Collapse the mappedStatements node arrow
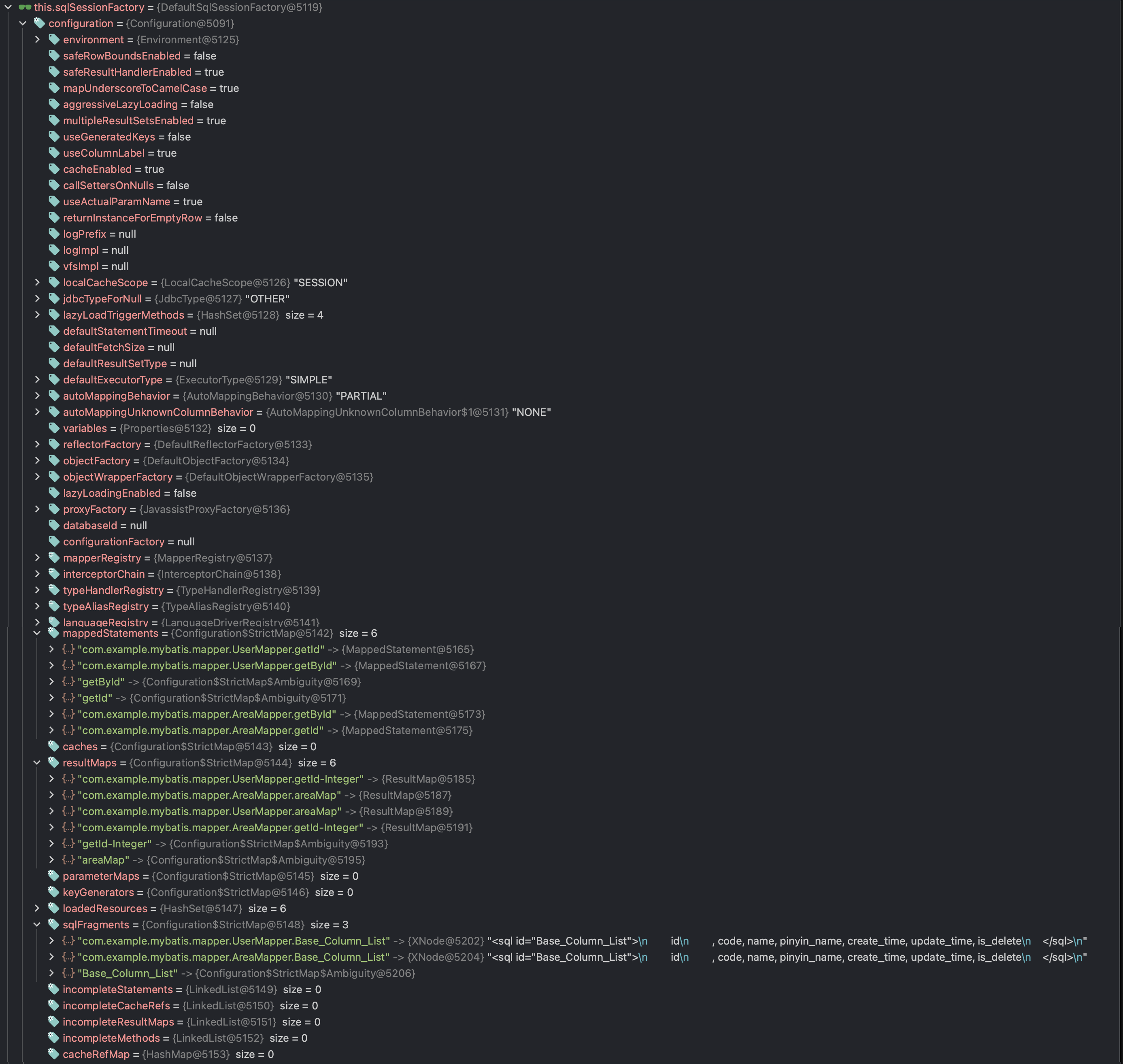This screenshot has width=1123, height=1064. click(x=37, y=633)
